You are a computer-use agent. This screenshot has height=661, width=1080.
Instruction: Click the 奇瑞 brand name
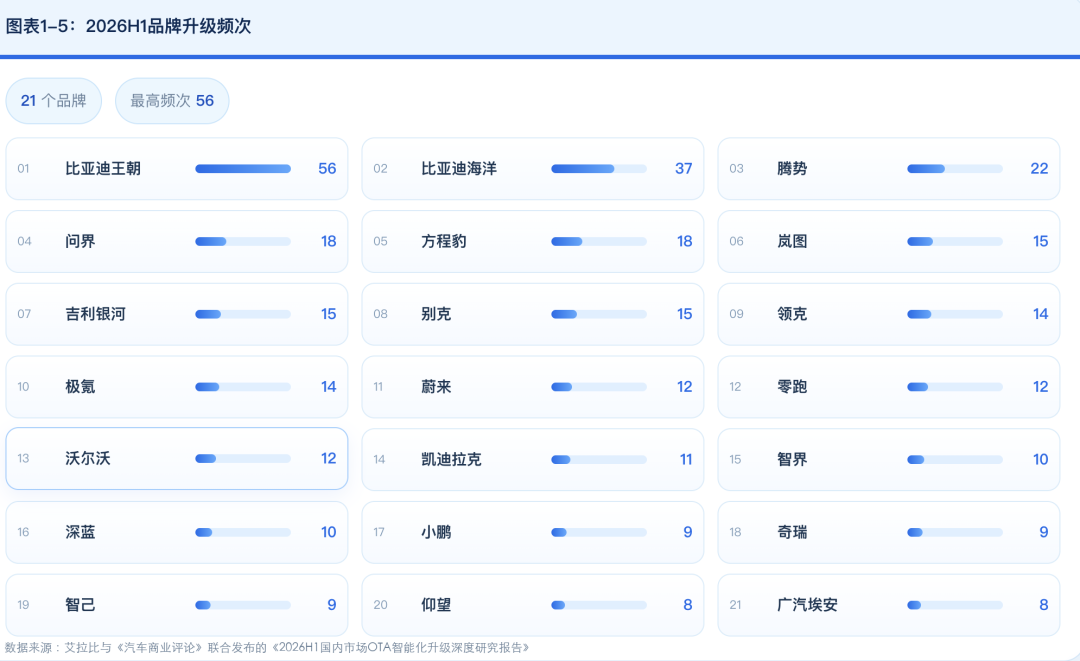pyautogui.click(x=792, y=532)
